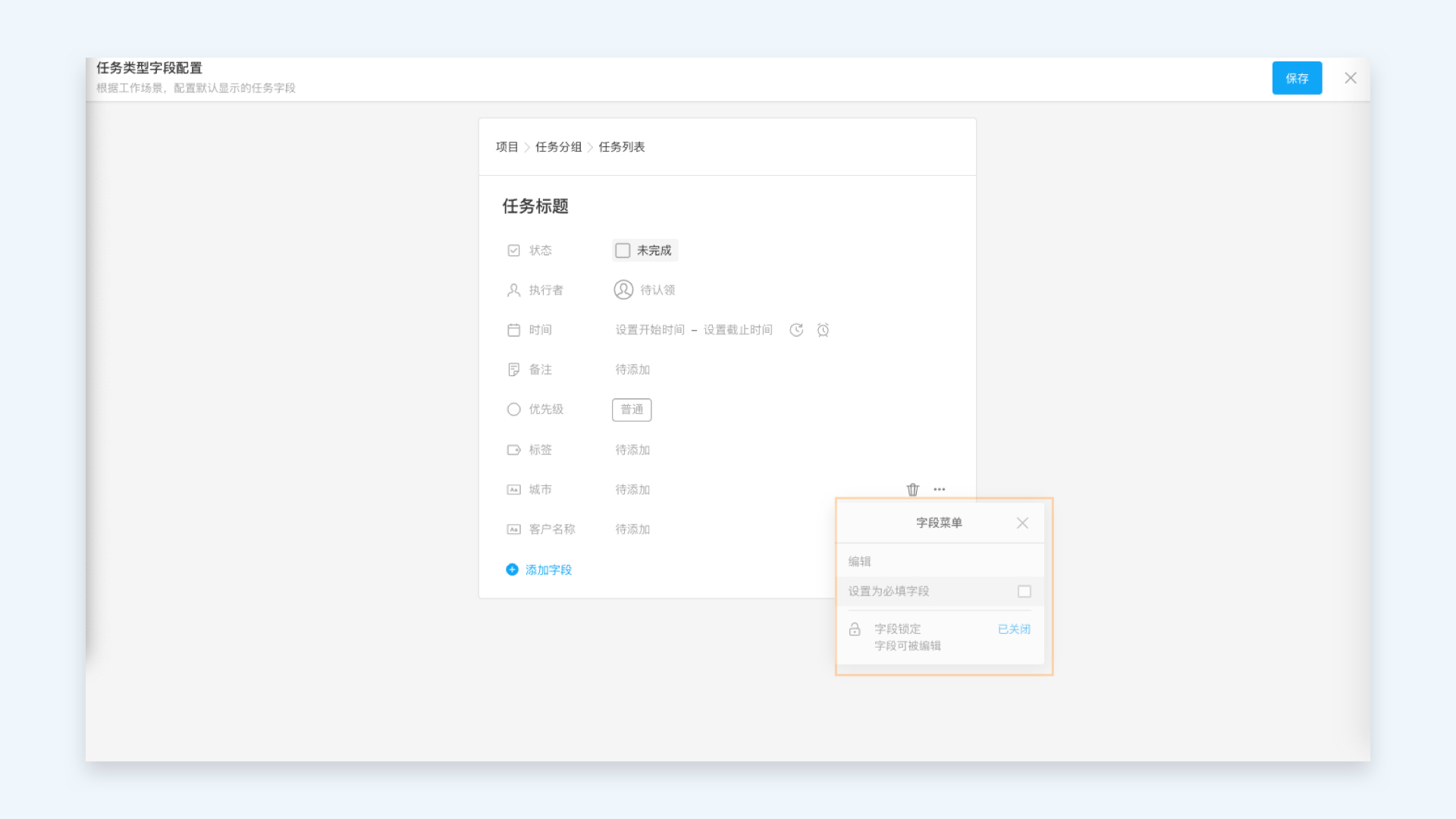
Task: Click the 客户名称 text-field icon
Action: pyautogui.click(x=513, y=529)
